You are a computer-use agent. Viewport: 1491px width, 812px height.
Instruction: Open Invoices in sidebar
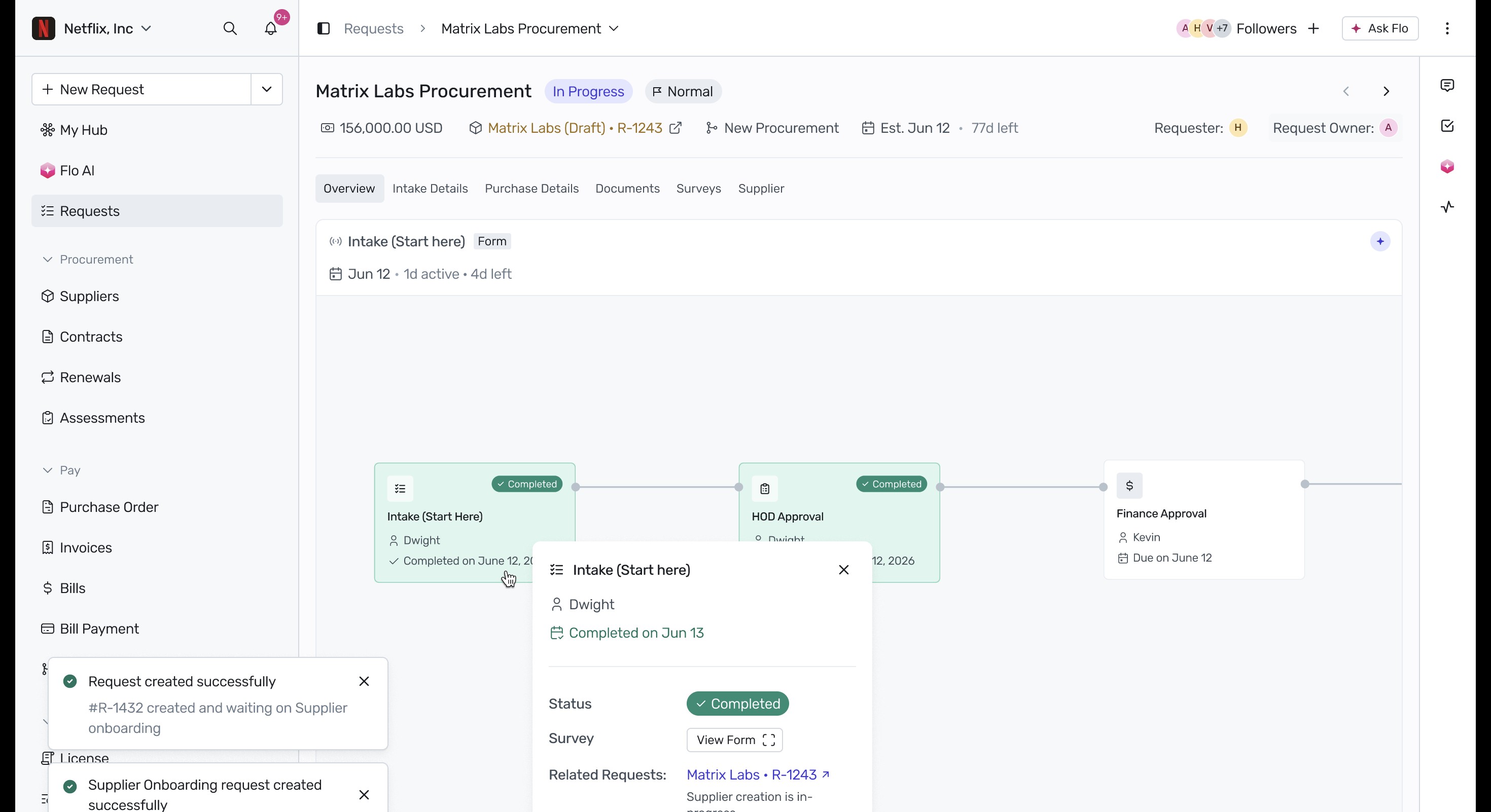[x=157, y=548]
